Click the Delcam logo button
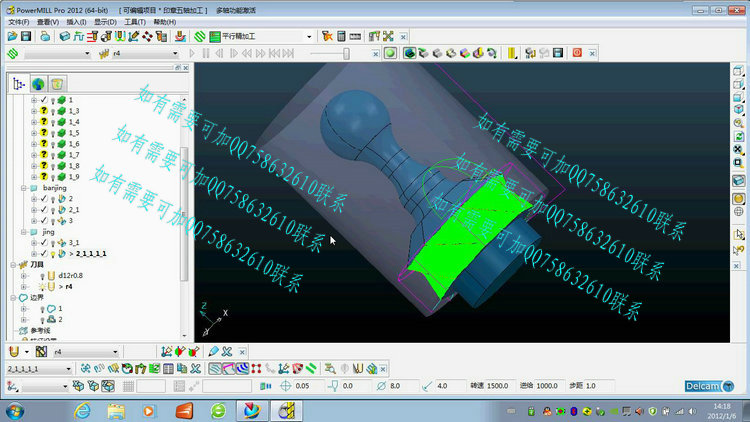This screenshot has width=750, height=422. tap(709, 386)
